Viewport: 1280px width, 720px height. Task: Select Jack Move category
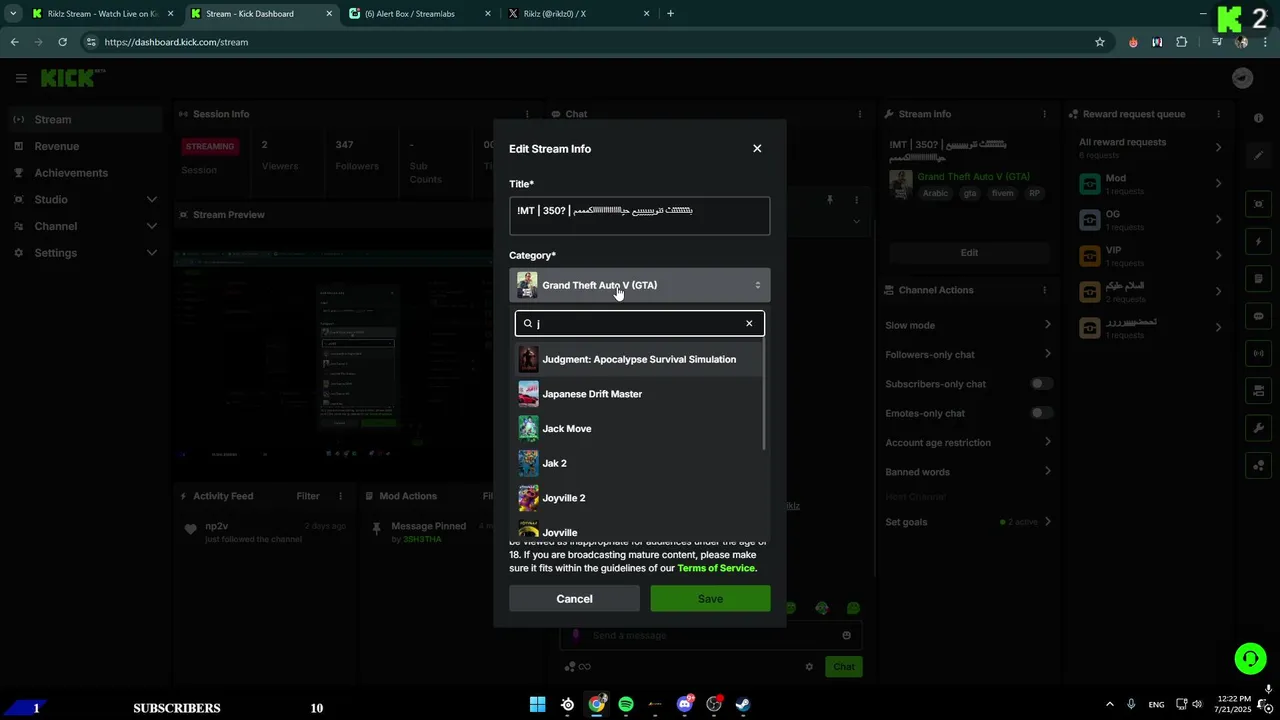[x=639, y=428]
